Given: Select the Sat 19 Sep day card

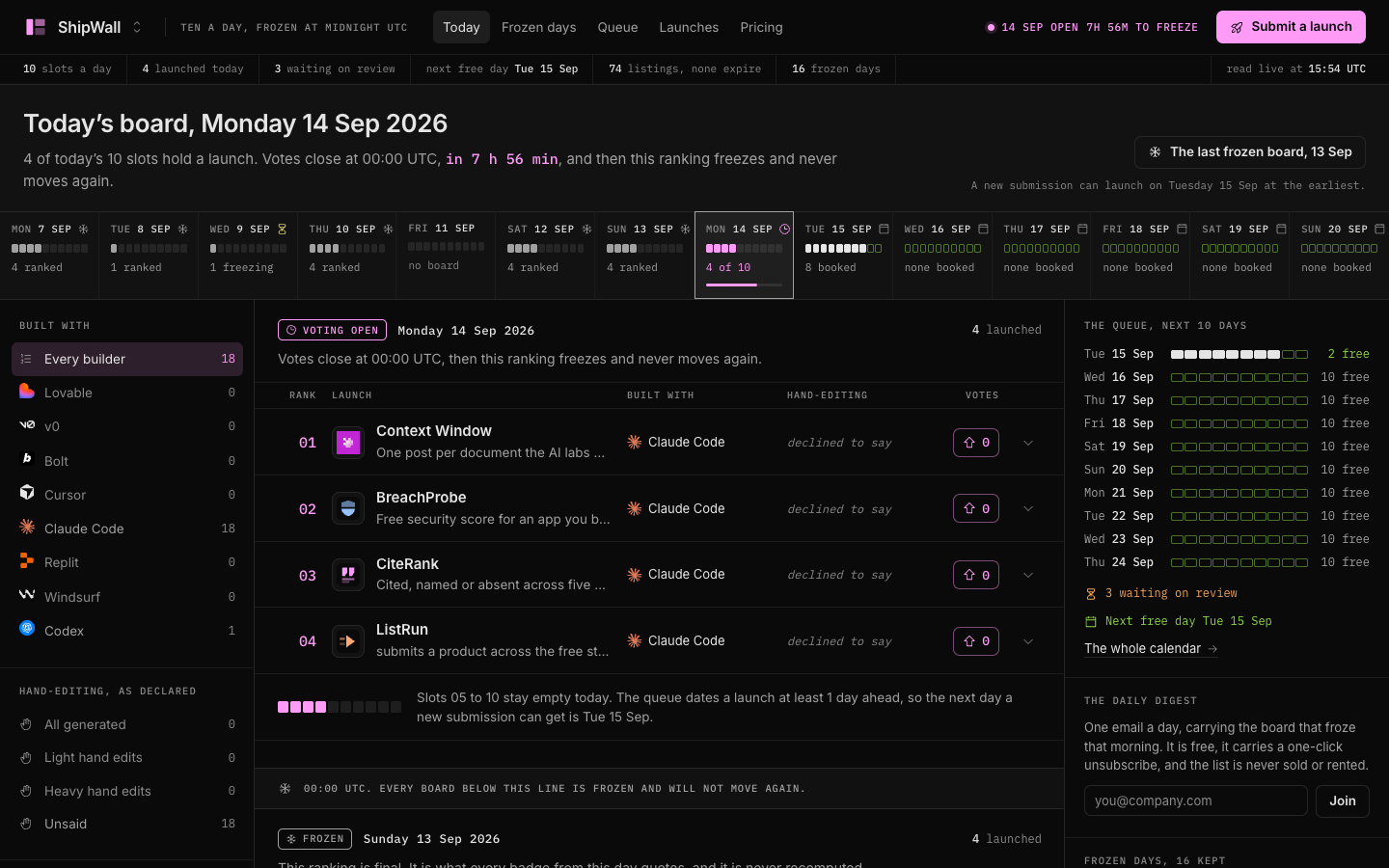Looking at the screenshot, I should pos(1241,255).
